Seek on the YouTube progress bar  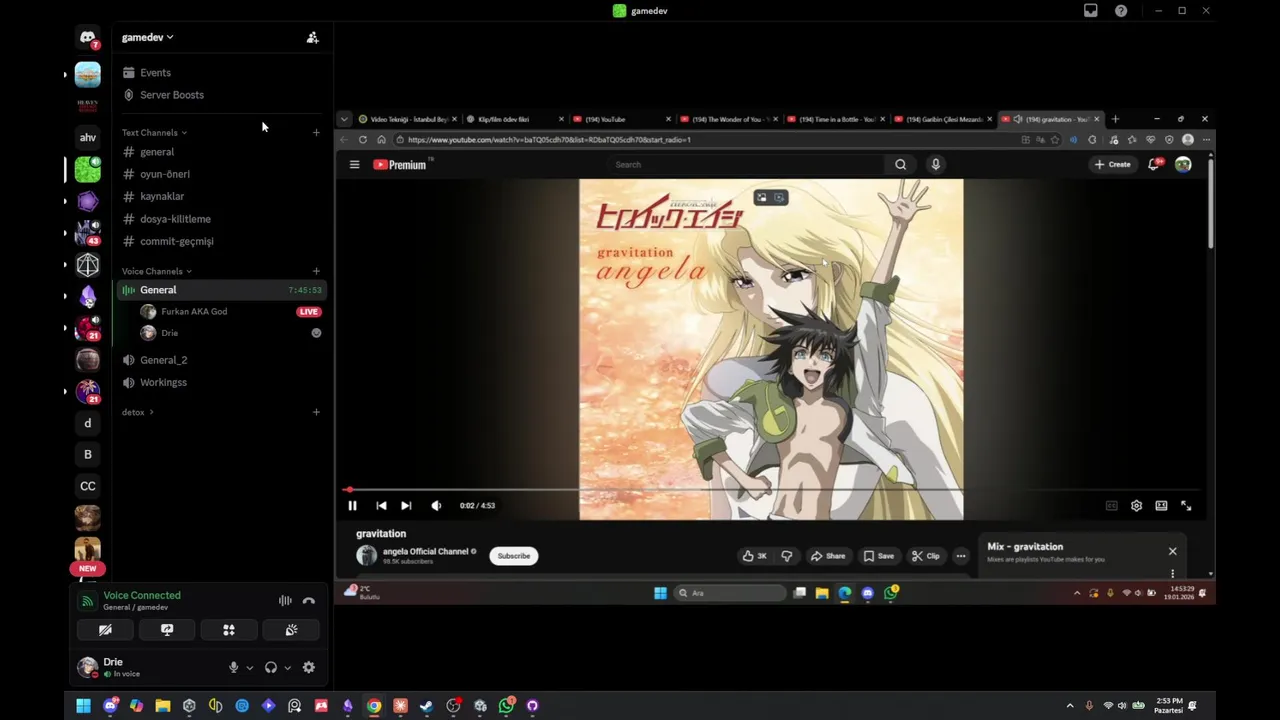pos(771,490)
